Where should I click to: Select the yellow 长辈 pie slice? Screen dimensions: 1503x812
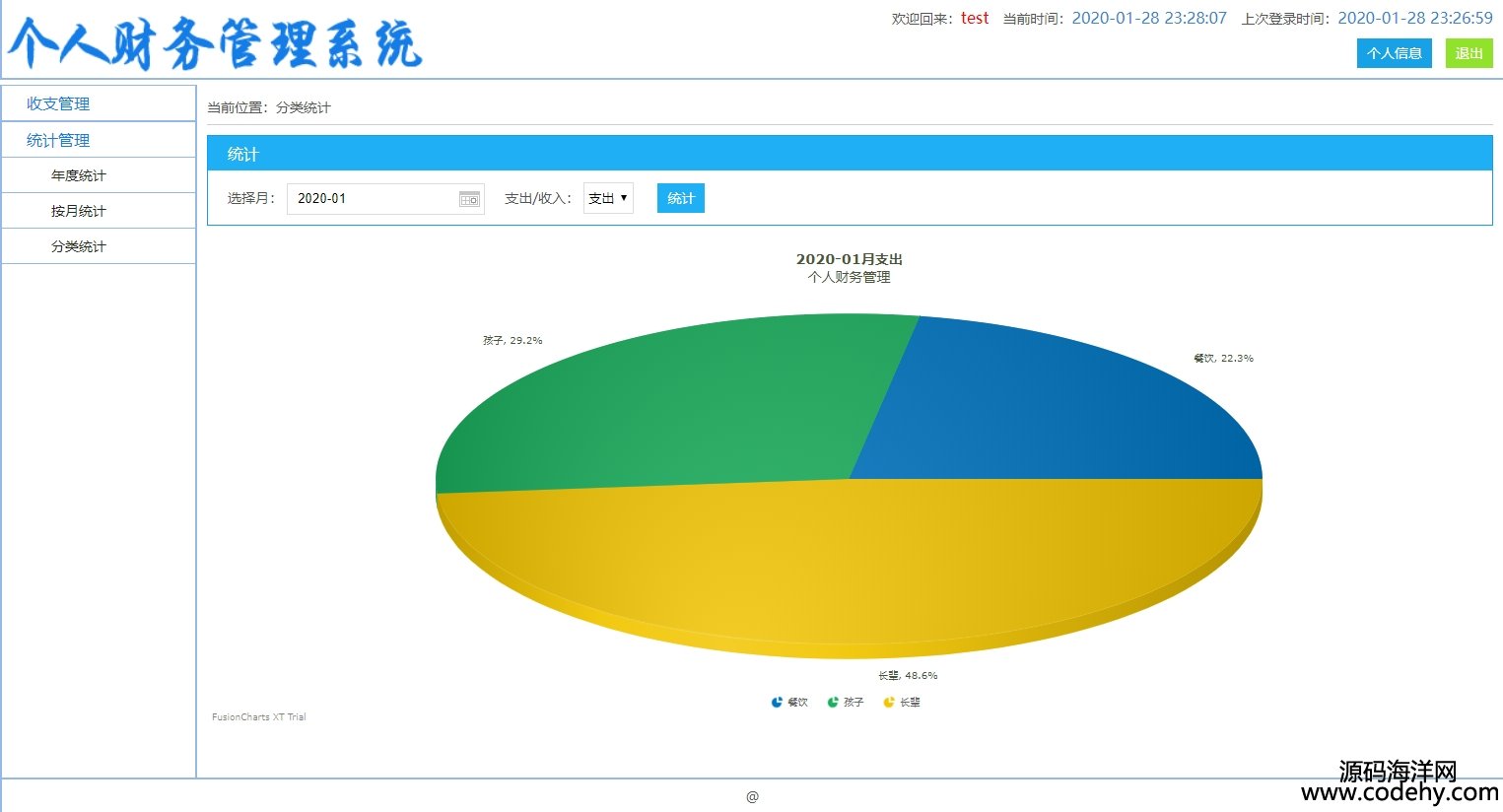pyautogui.click(x=848, y=567)
